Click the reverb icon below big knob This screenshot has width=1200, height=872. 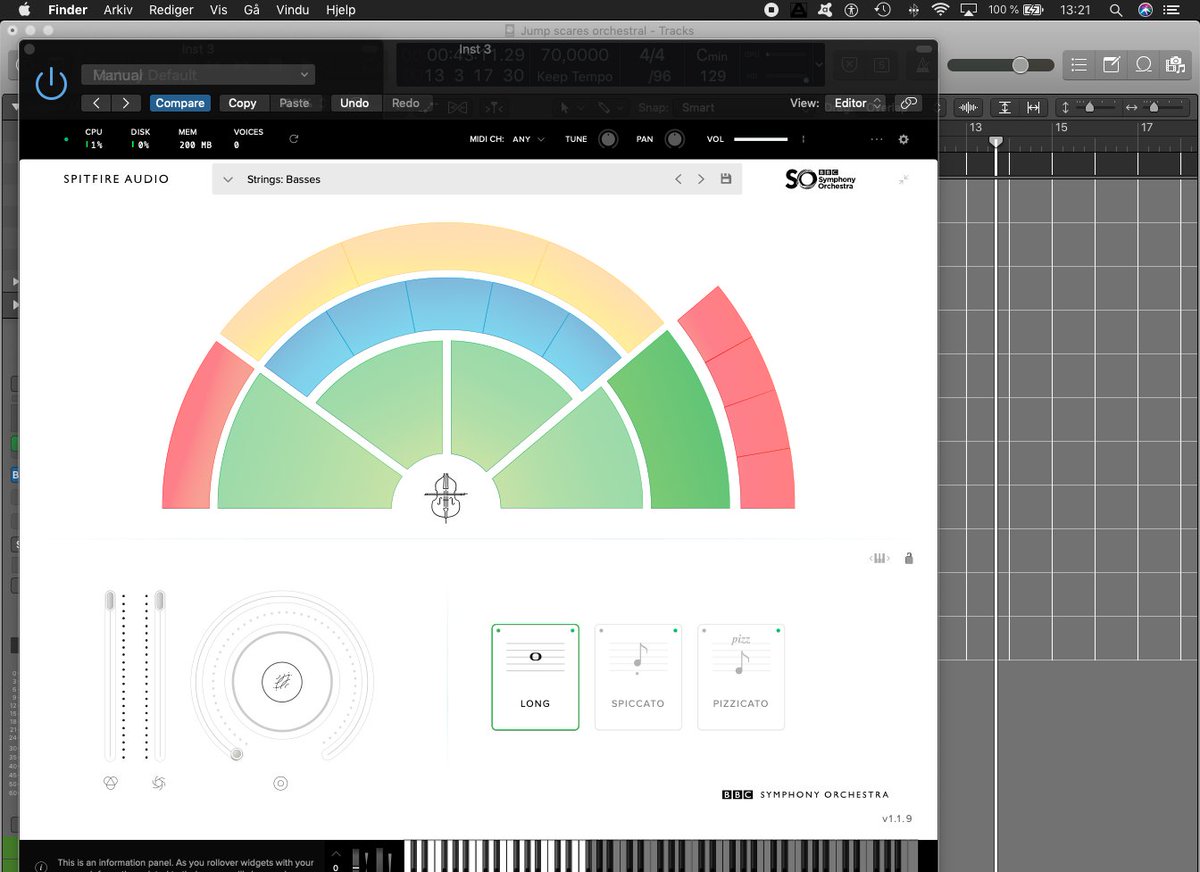click(x=281, y=783)
